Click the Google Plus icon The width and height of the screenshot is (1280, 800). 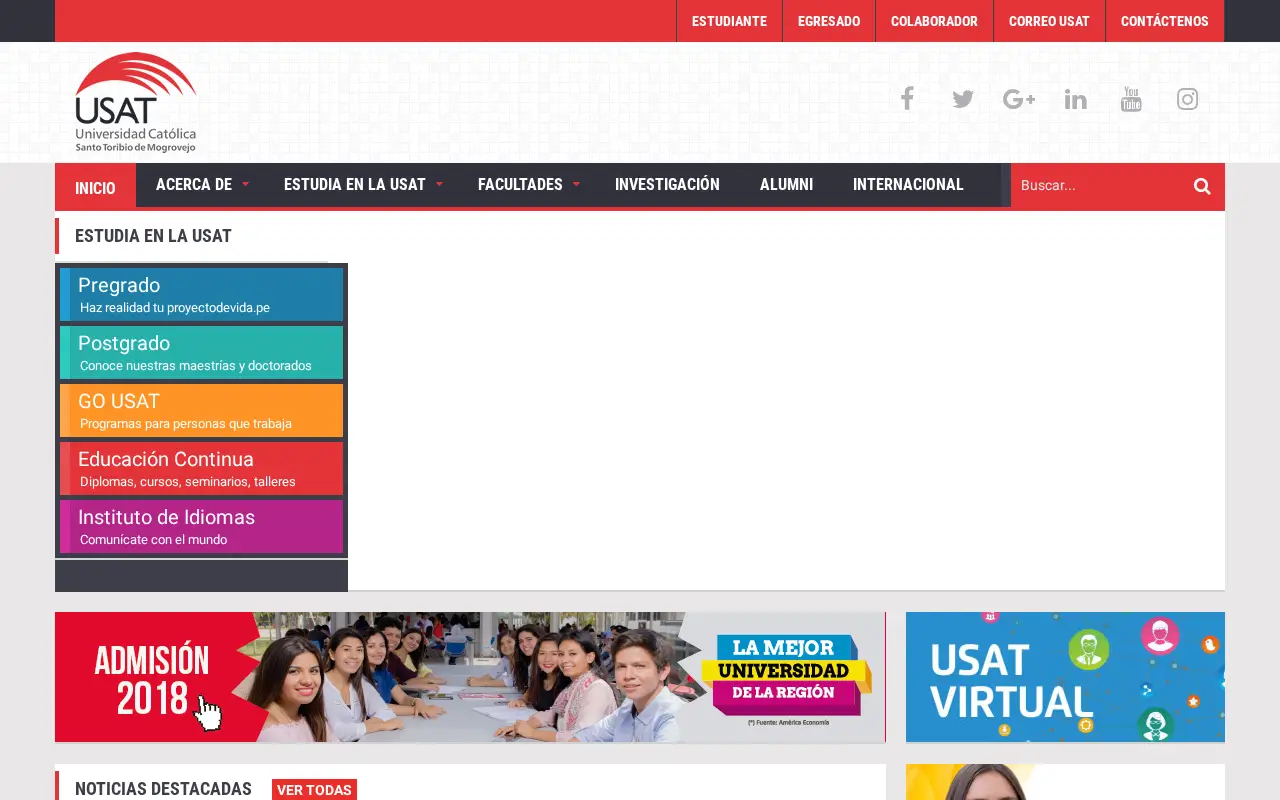click(x=1019, y=99)
